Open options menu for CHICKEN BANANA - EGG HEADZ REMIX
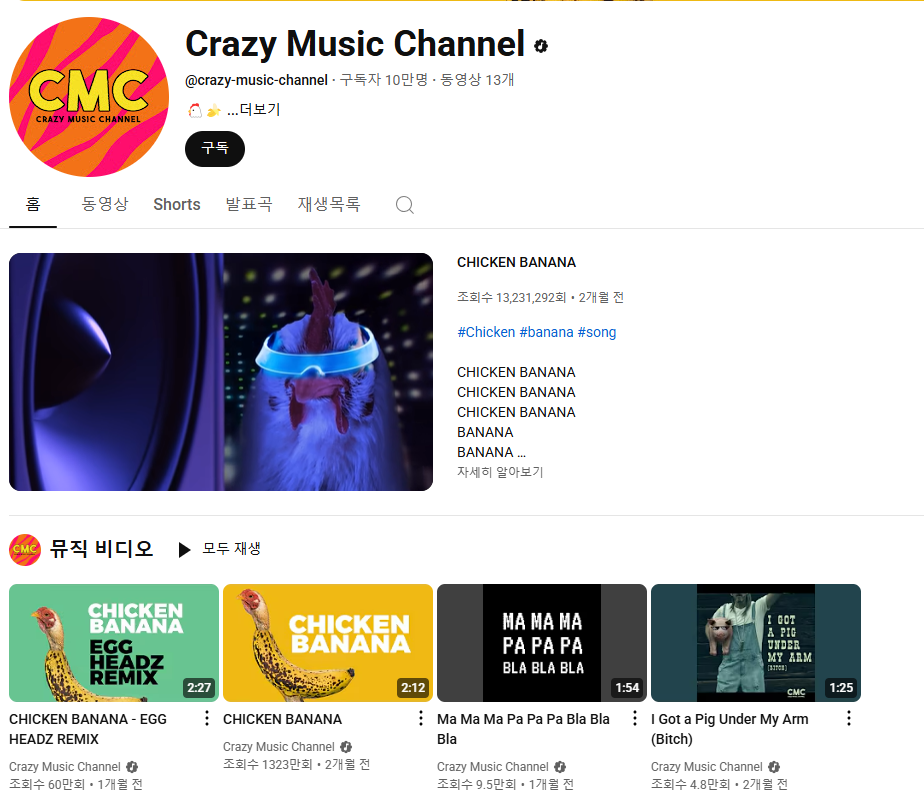 click(207, 718)
